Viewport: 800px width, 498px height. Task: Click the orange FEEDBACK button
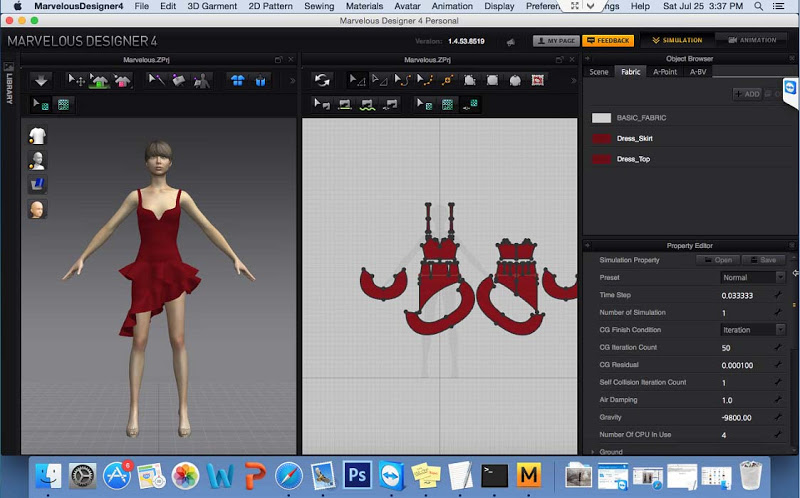tap(608, 41)
